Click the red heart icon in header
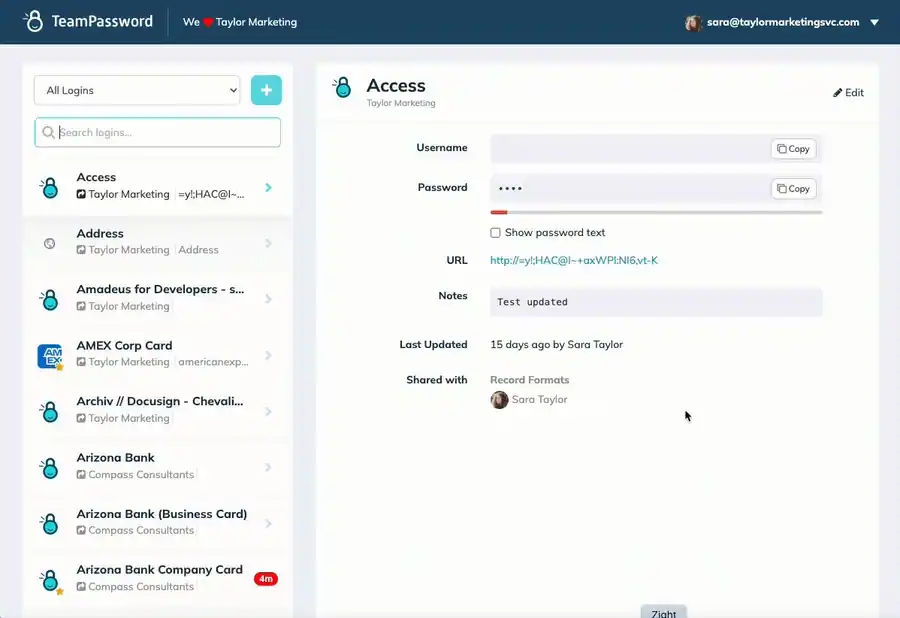The height and width of the screenshot is (618, 900). (x=208, y=22)
